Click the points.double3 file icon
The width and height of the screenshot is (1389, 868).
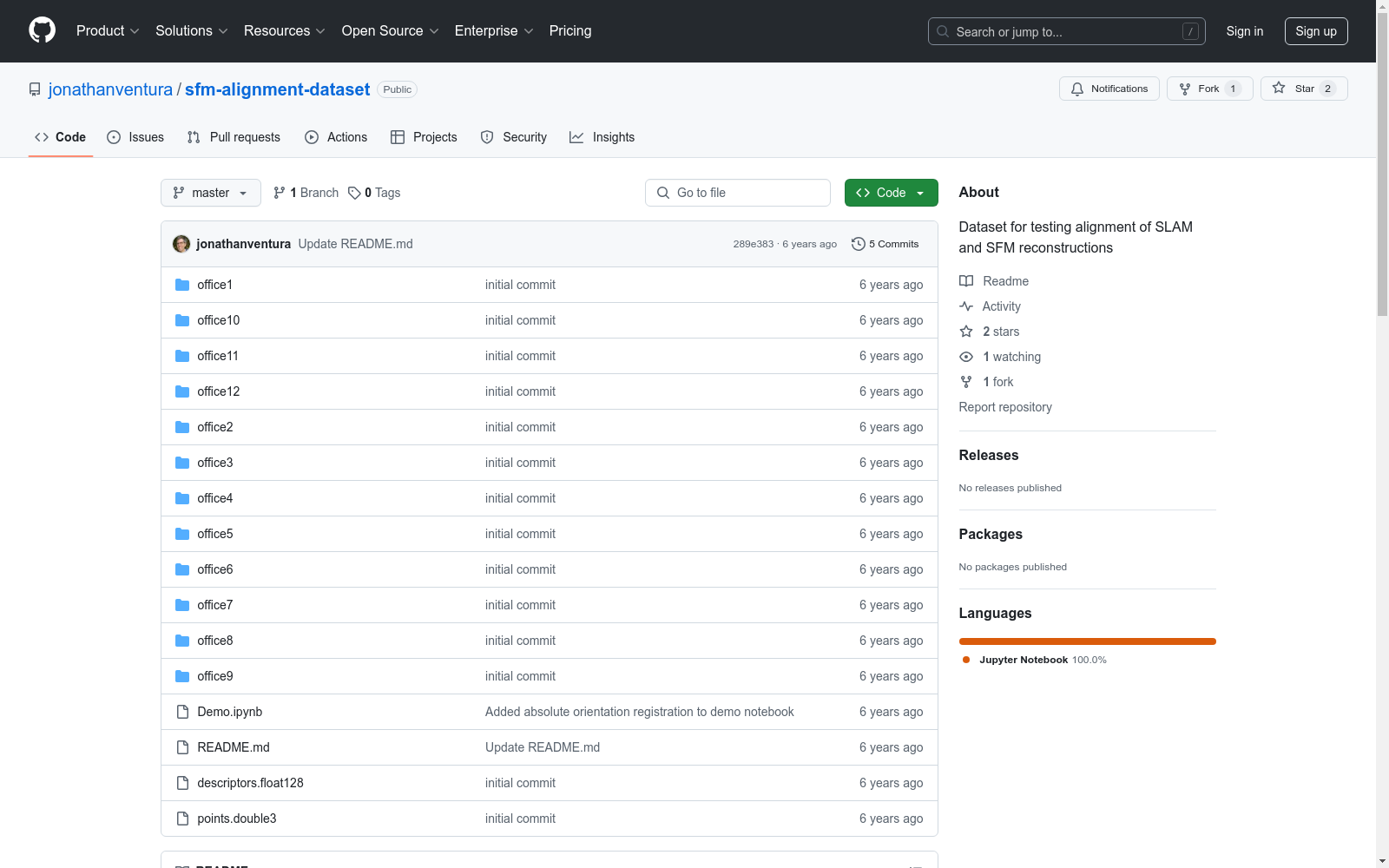pyautogui.click(x=182, y=819)
